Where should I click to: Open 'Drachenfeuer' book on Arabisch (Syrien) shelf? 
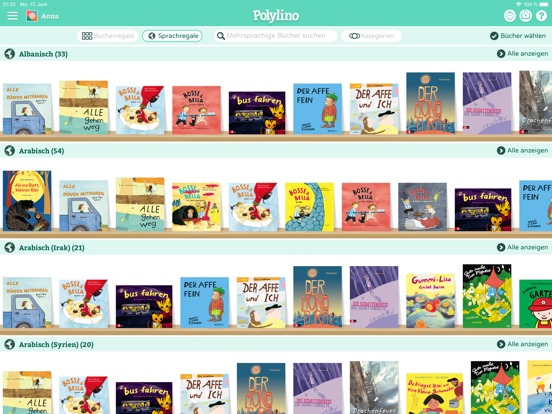click(x=374, y=388)
